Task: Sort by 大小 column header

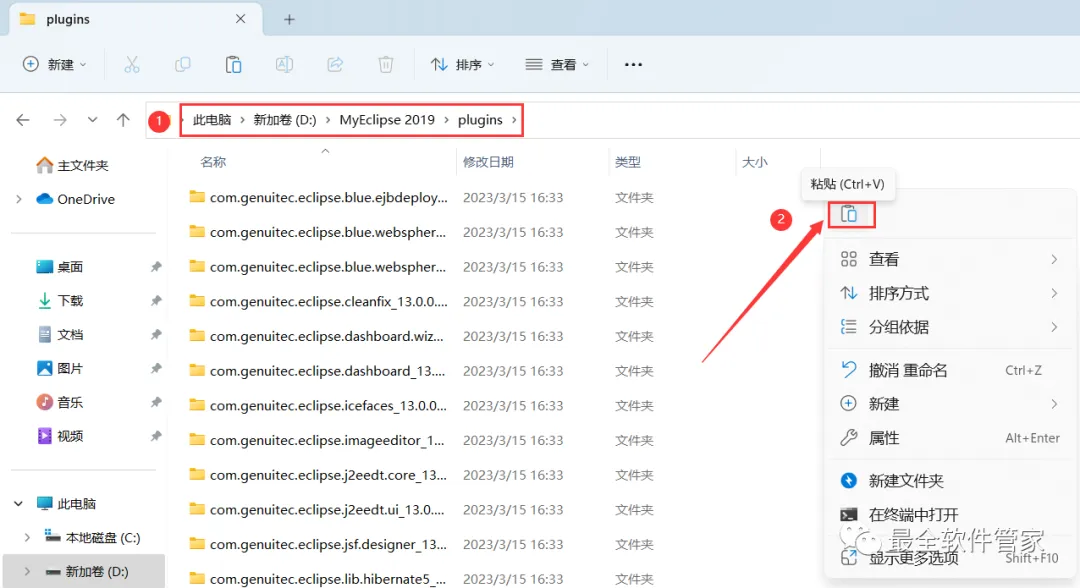Action: pos(754,162)
